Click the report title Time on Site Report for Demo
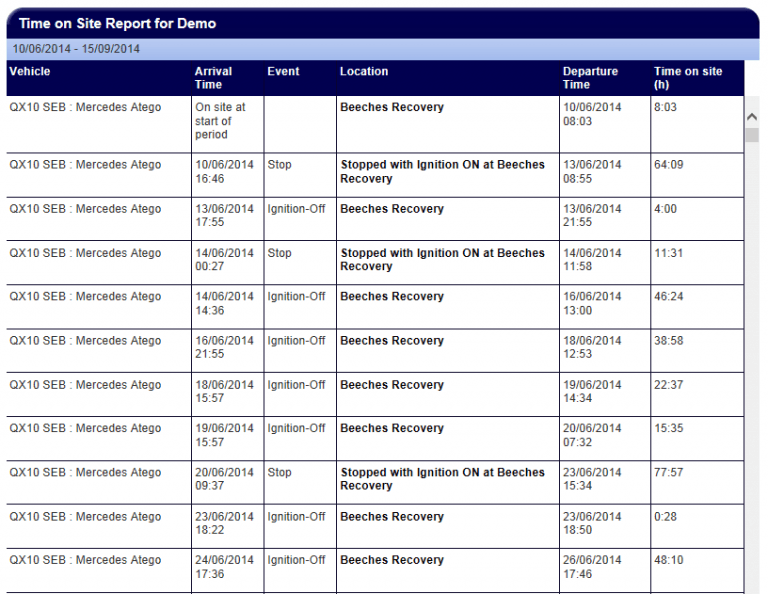The height and width of the screenshot is (594, 768). 118,24
